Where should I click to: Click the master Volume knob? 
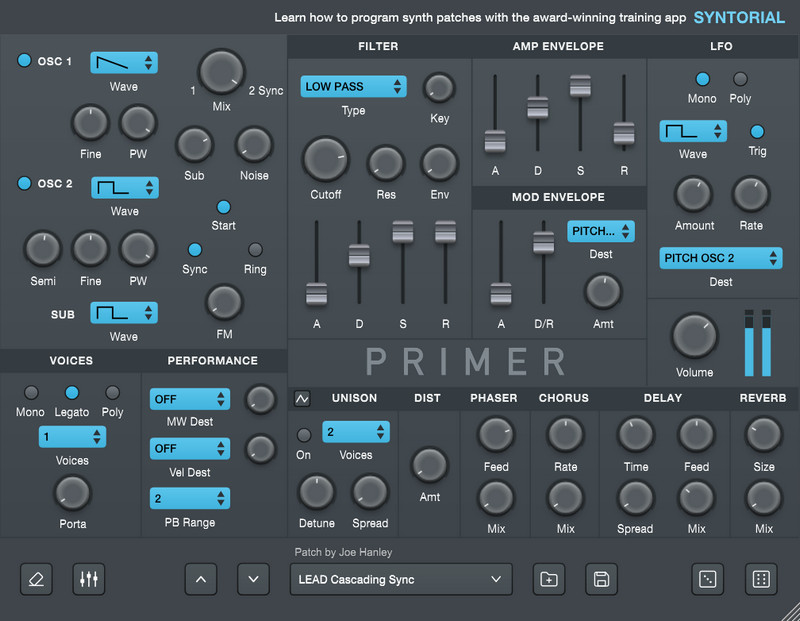pyautogui.click(x=694, y=336)
